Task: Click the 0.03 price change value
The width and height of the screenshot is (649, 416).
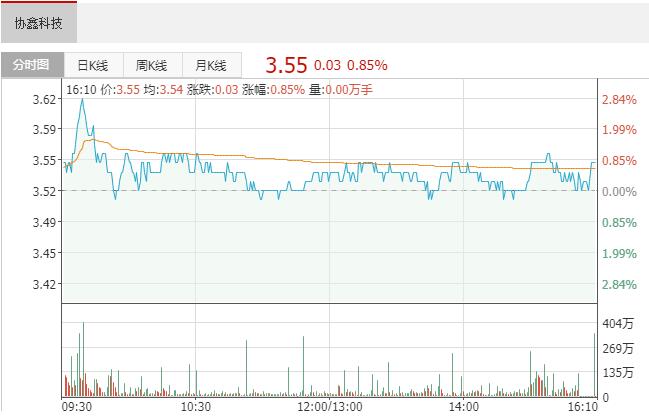Action: coord(327,65)
